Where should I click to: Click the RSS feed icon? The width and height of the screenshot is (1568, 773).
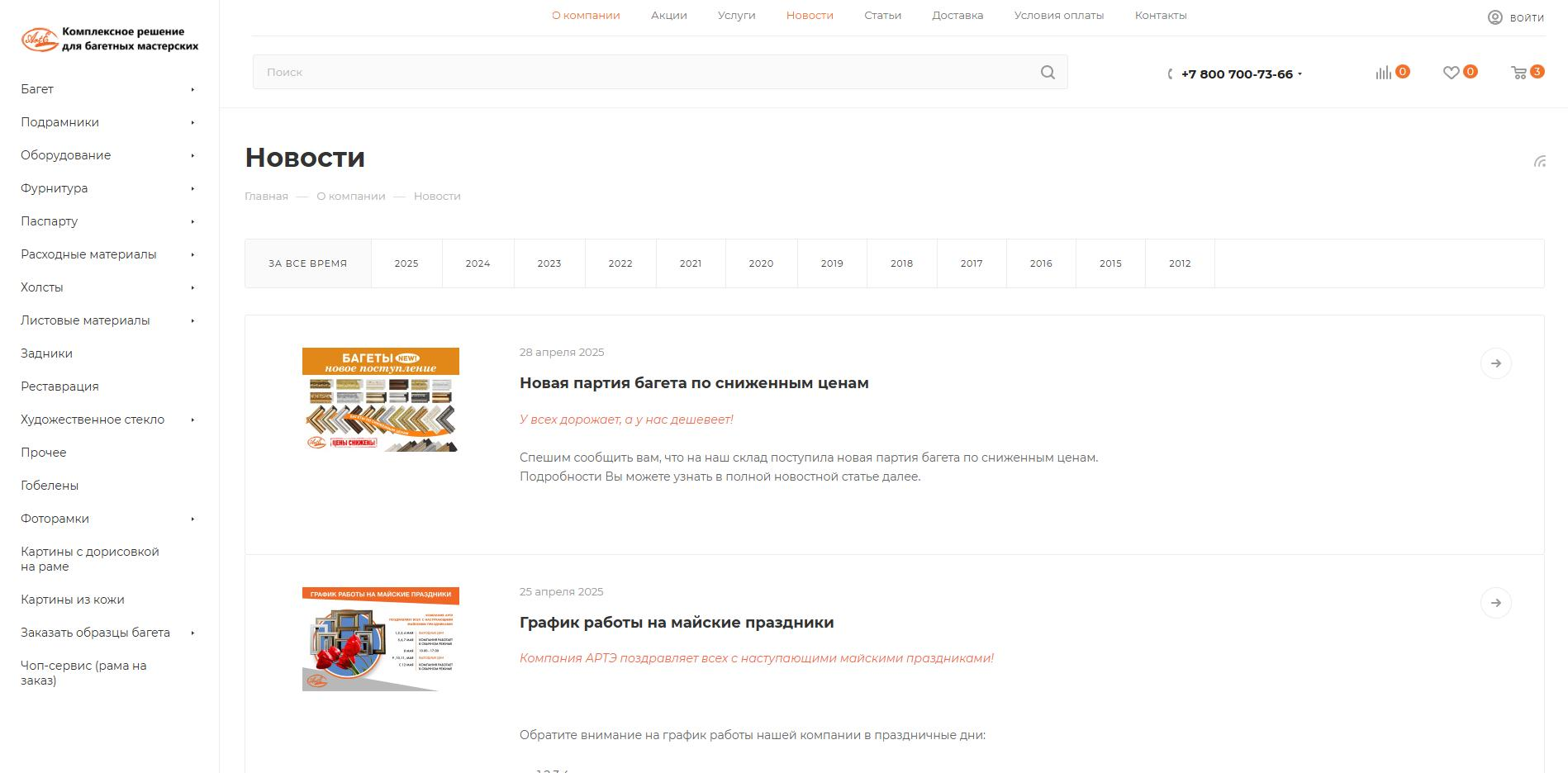click(1540, 161)
